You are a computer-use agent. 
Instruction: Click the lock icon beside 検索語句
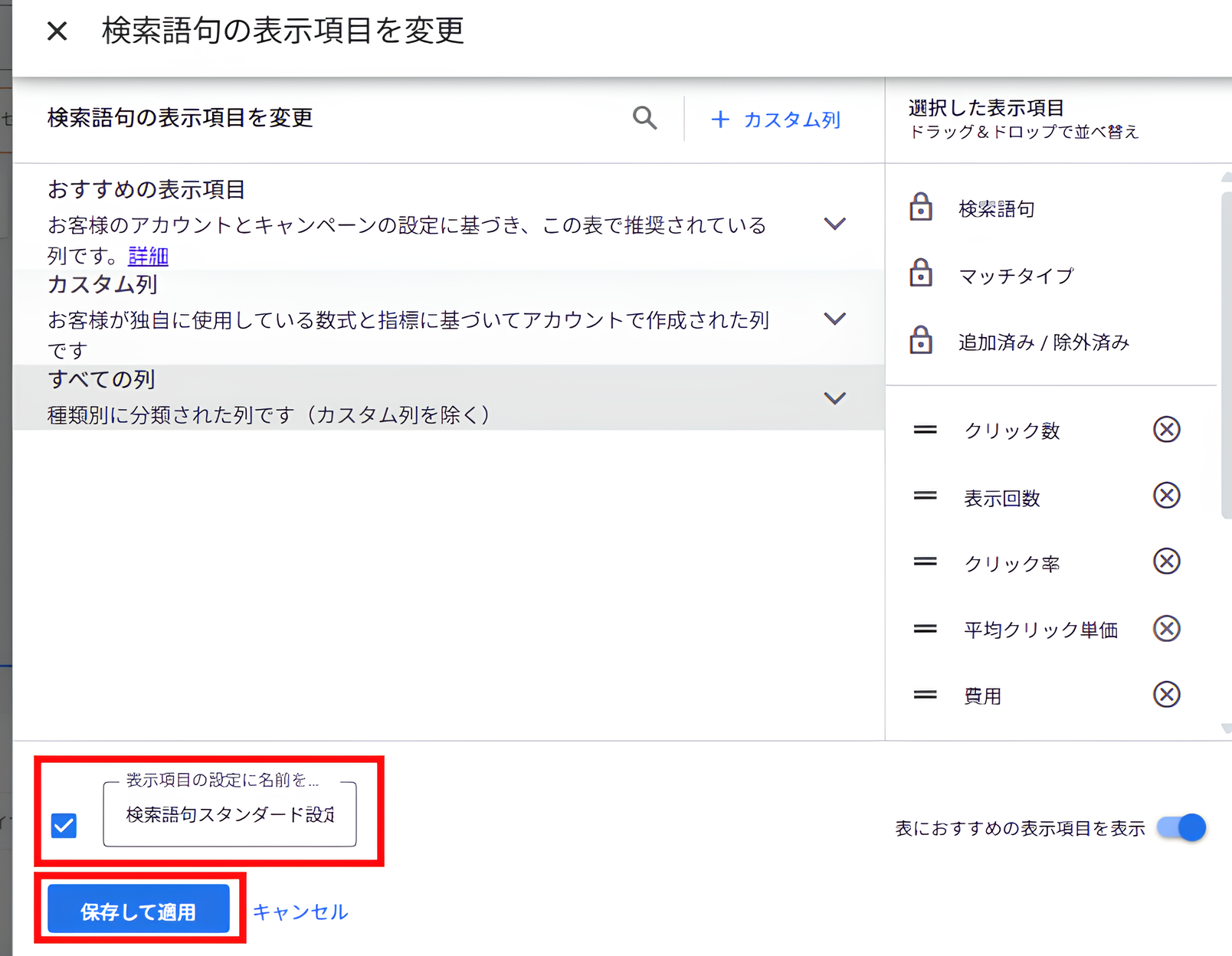[922, 208]
